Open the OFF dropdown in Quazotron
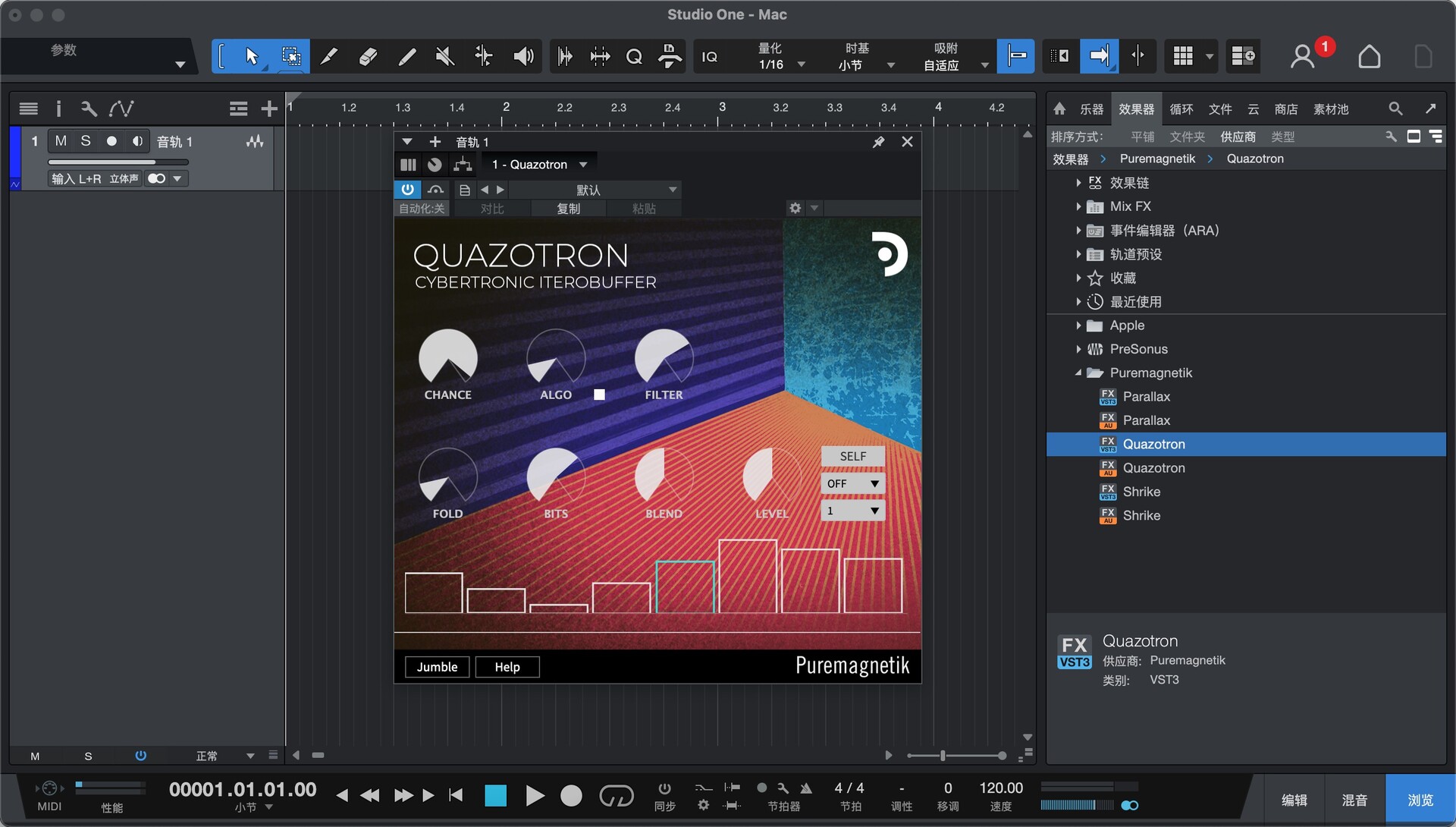The height and width of the screenshot is (827, 1456). [852, 483]
